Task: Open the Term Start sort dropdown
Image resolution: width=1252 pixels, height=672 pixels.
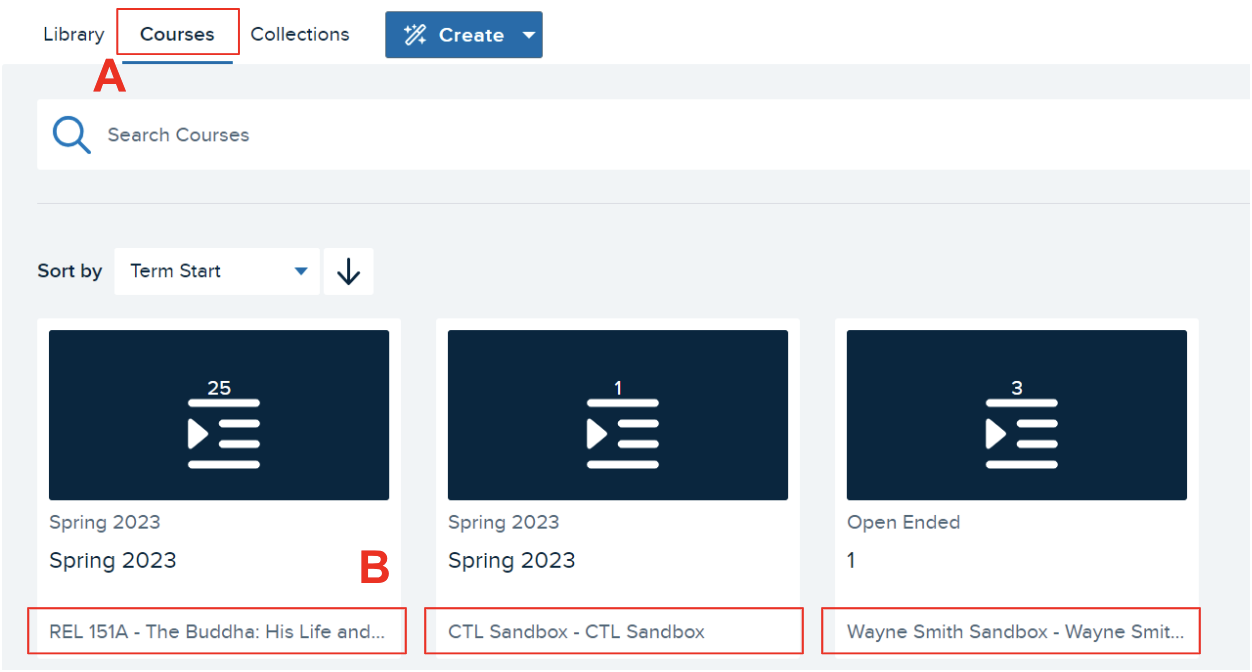Action: pos(217,271)
